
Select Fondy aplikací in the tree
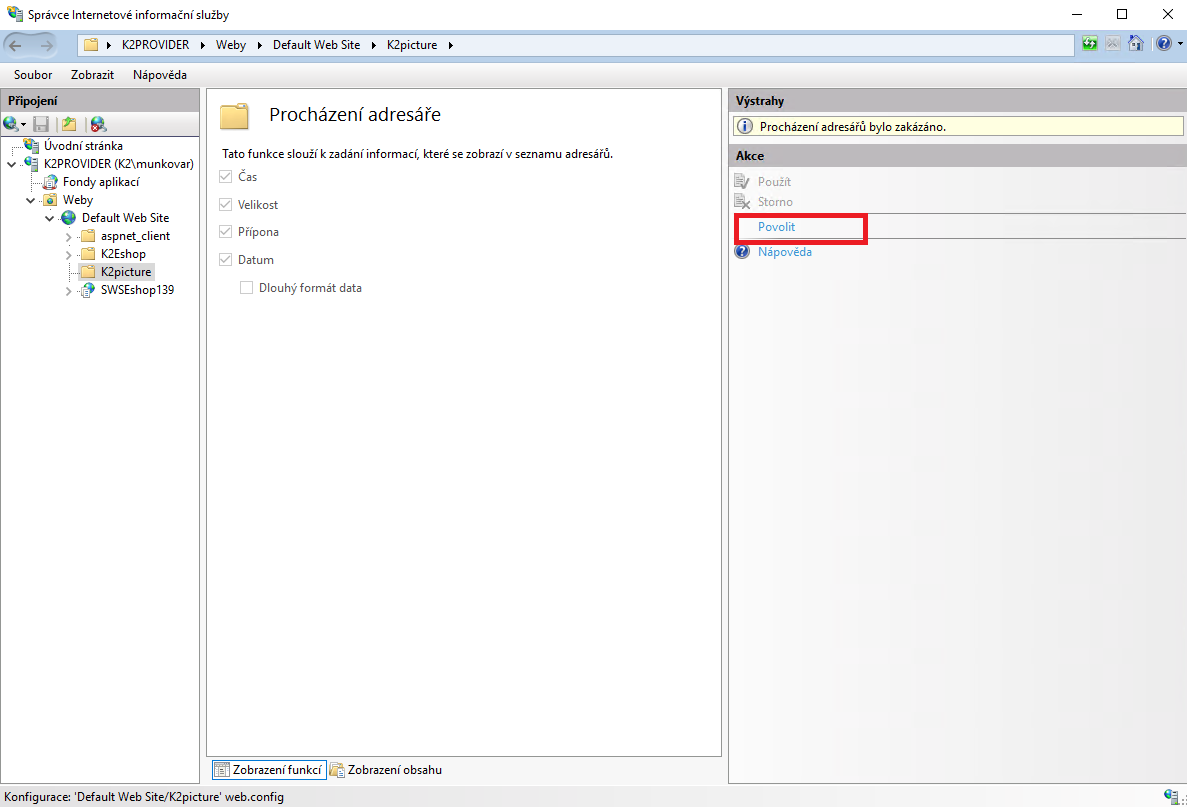pyautogui.click(x=101, y=182)
